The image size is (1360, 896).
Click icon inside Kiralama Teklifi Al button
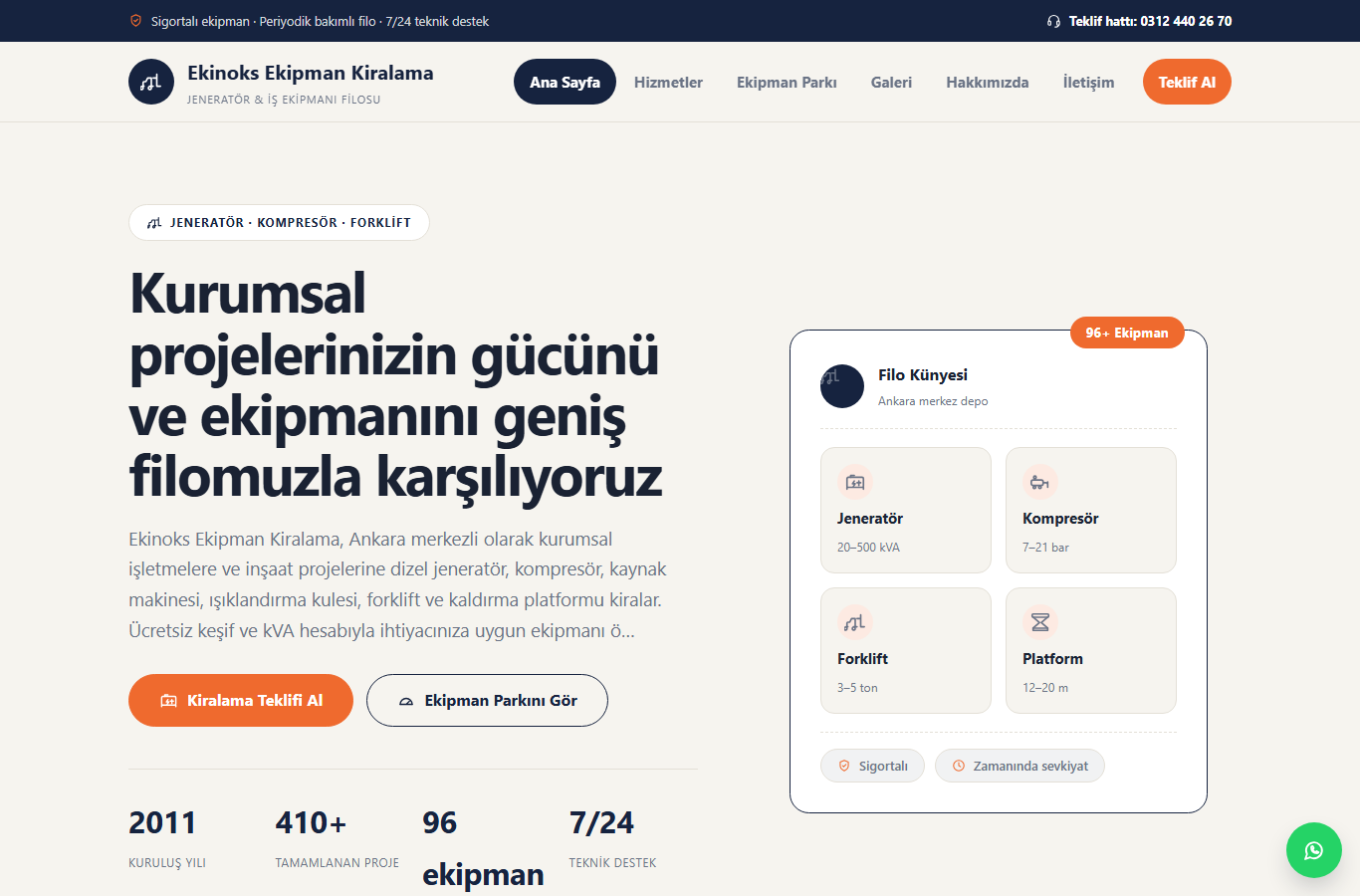pos(169,701)
